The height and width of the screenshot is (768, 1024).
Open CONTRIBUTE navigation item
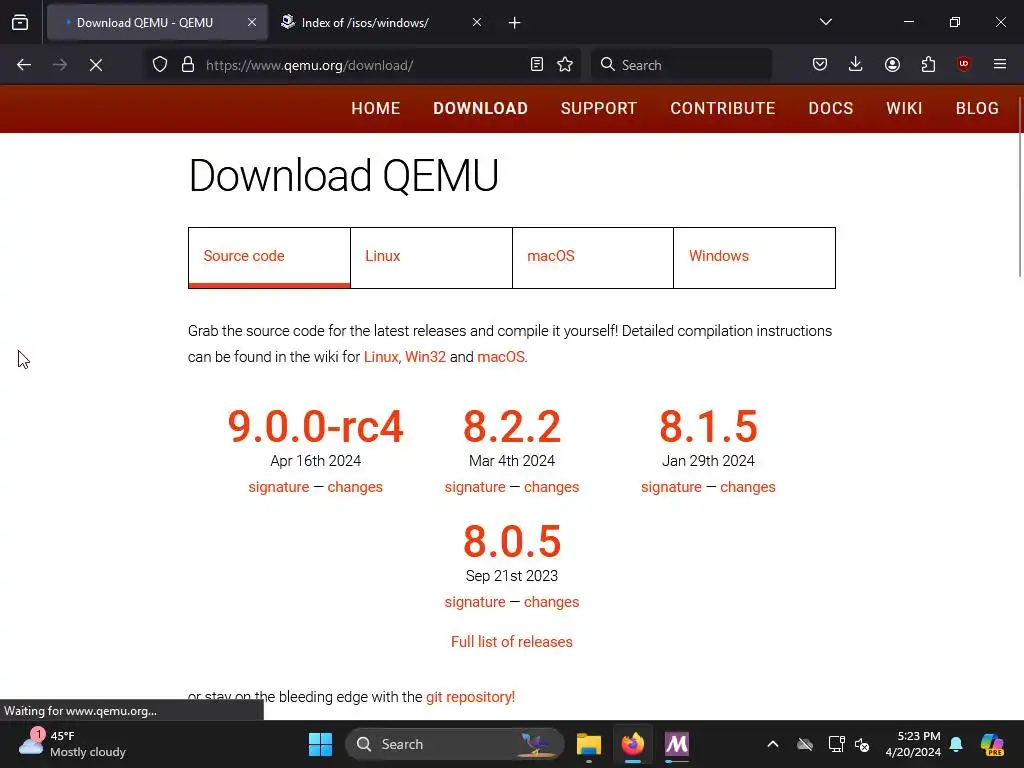722,108
